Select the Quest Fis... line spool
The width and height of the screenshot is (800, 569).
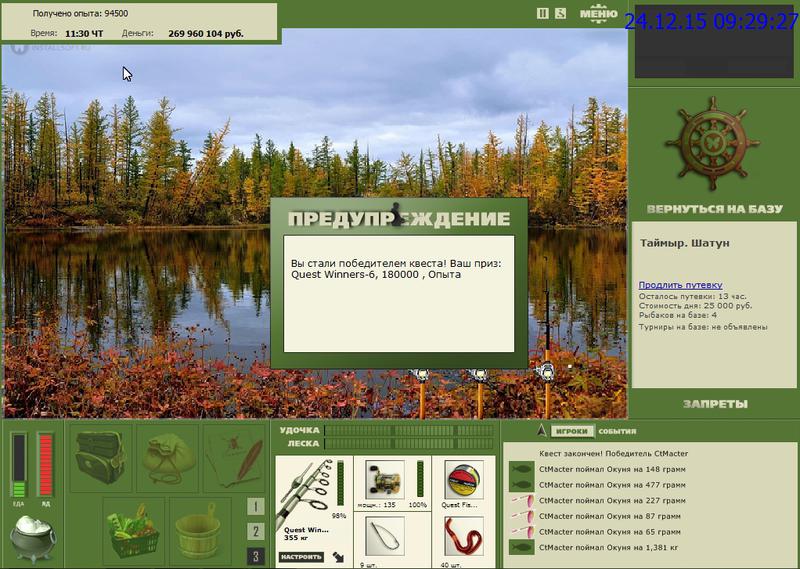pos(464,480)
